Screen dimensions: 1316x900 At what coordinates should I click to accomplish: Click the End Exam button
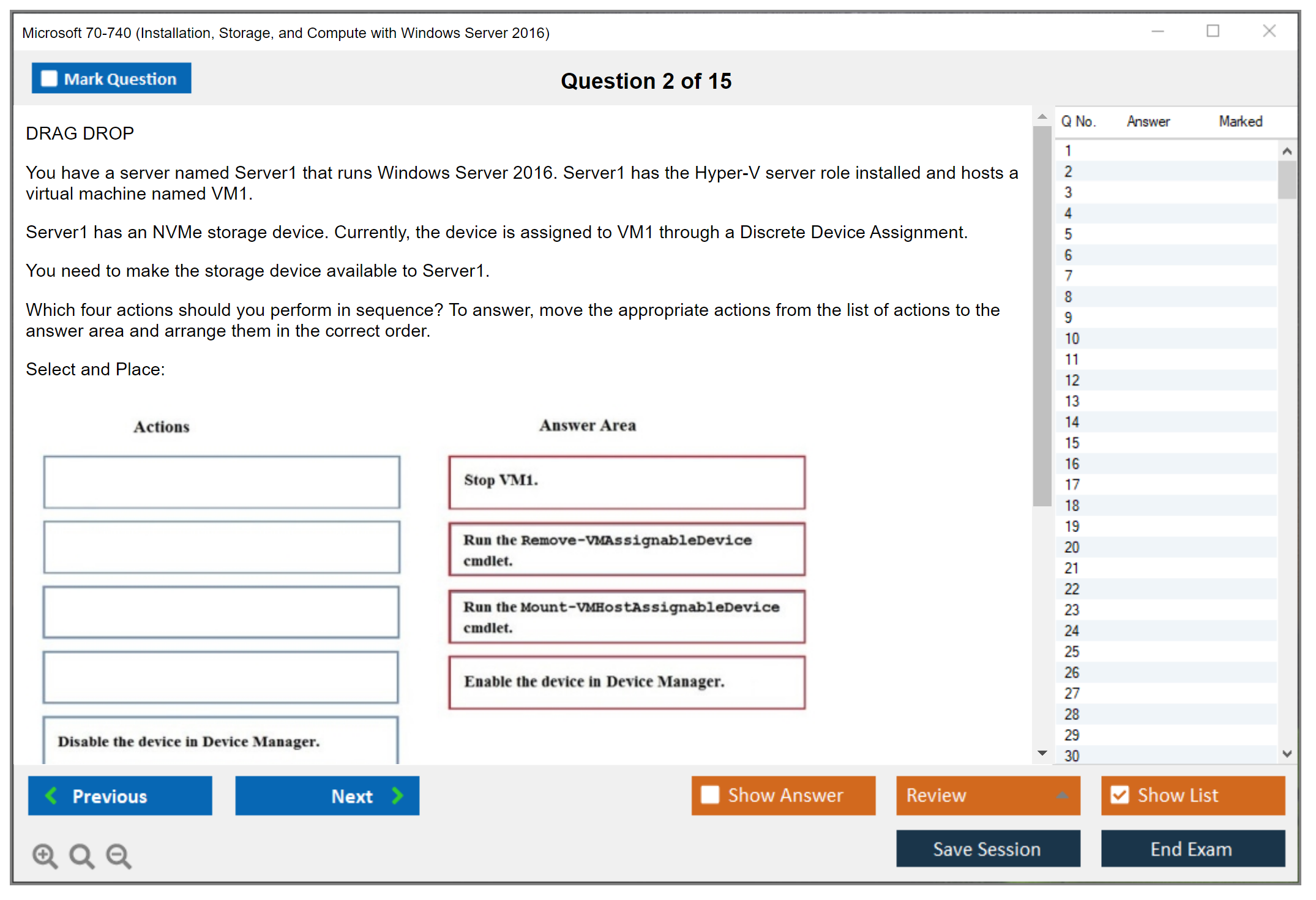[1192, 849]
